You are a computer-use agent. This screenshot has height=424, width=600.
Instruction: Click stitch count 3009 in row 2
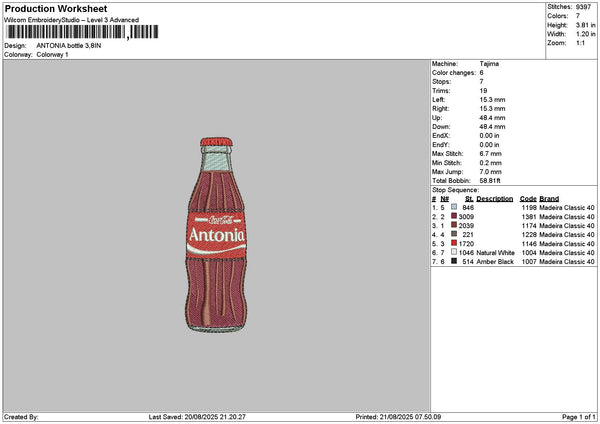pos(466,217)
